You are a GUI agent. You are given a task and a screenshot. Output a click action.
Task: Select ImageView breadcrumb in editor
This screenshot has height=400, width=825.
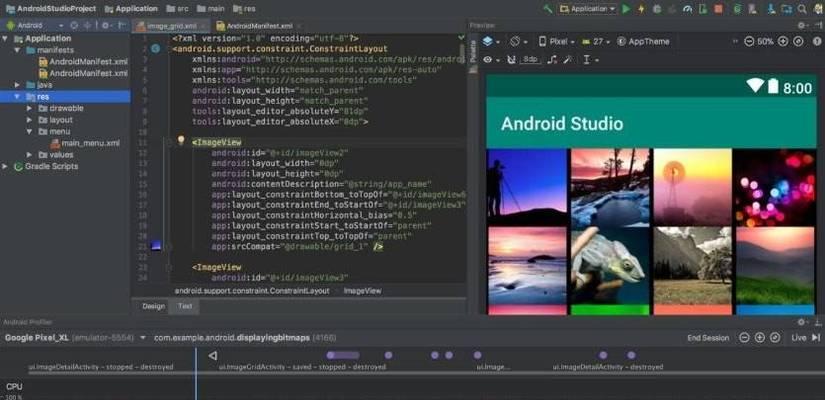(x=363, y=291)
